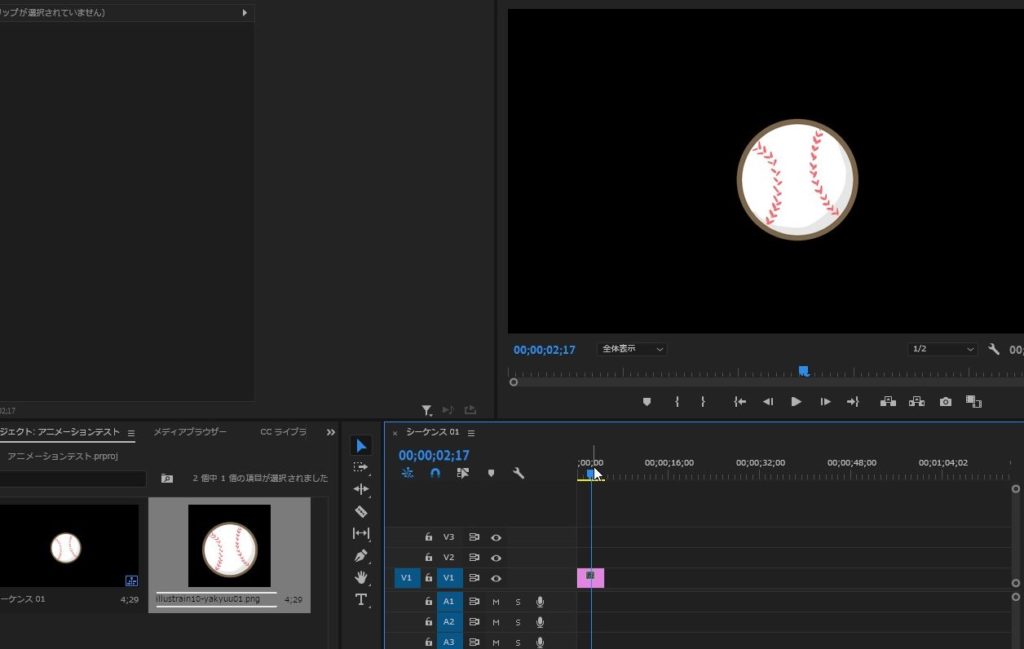Activate the Type tool
Image resolution: width=1024 pixels, height=649 pixels.
361,599
